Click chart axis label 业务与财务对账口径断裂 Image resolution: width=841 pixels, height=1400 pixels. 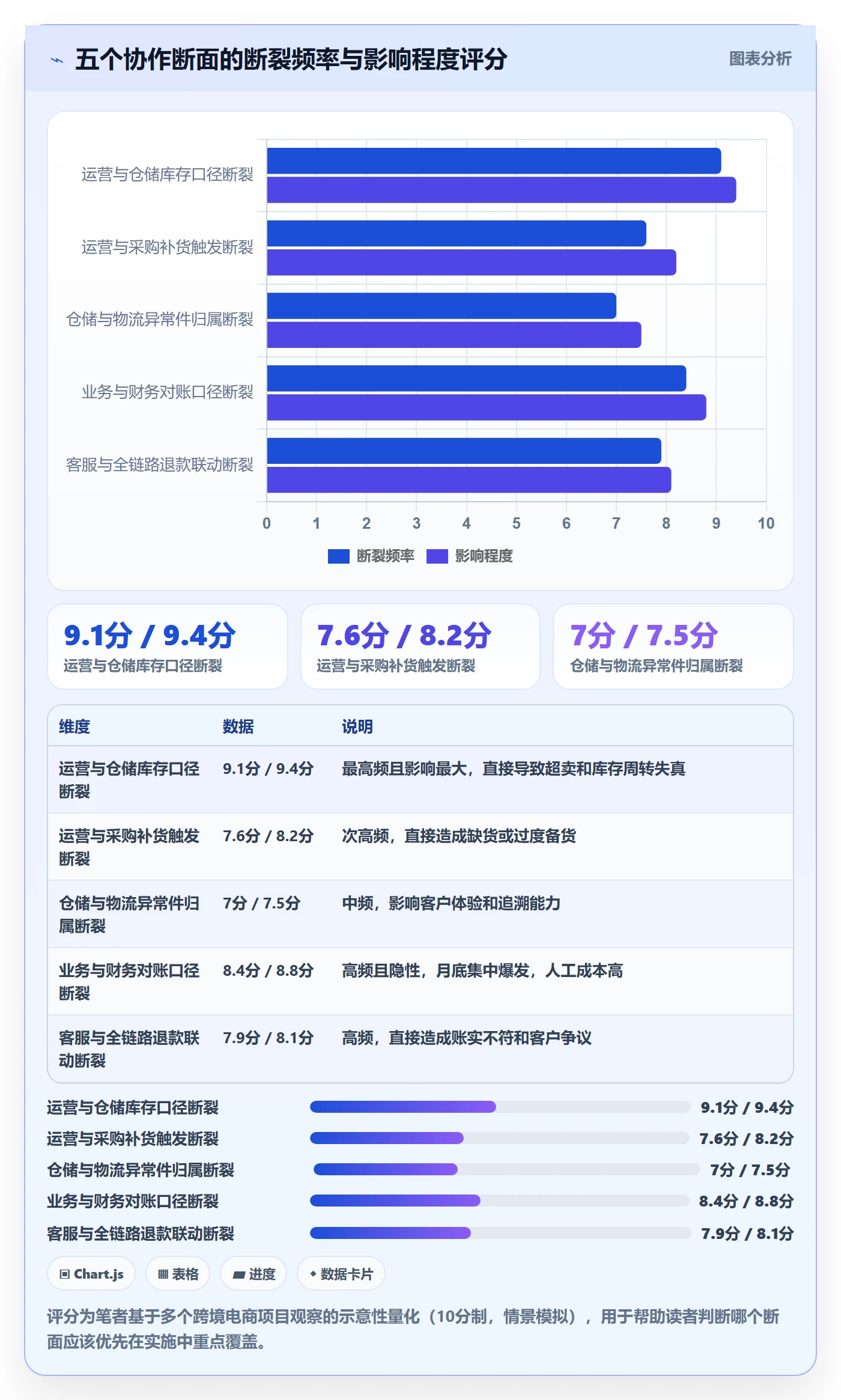168,392
